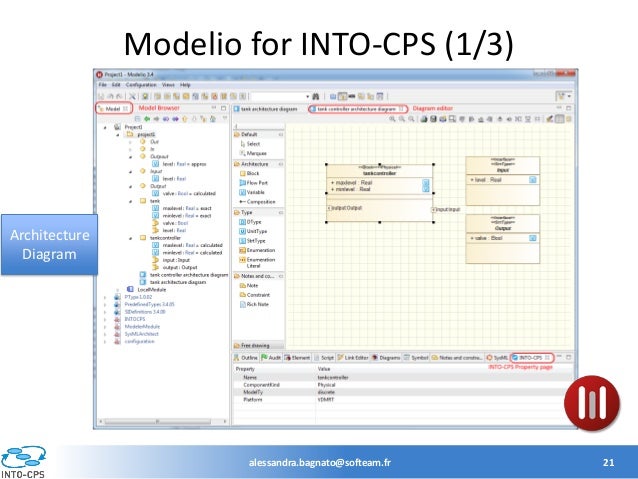The height and width of the screenshot is (479, 638).
Task: Select PredefinedTypes 3.4.05 in tree
Action: (145, 304)
